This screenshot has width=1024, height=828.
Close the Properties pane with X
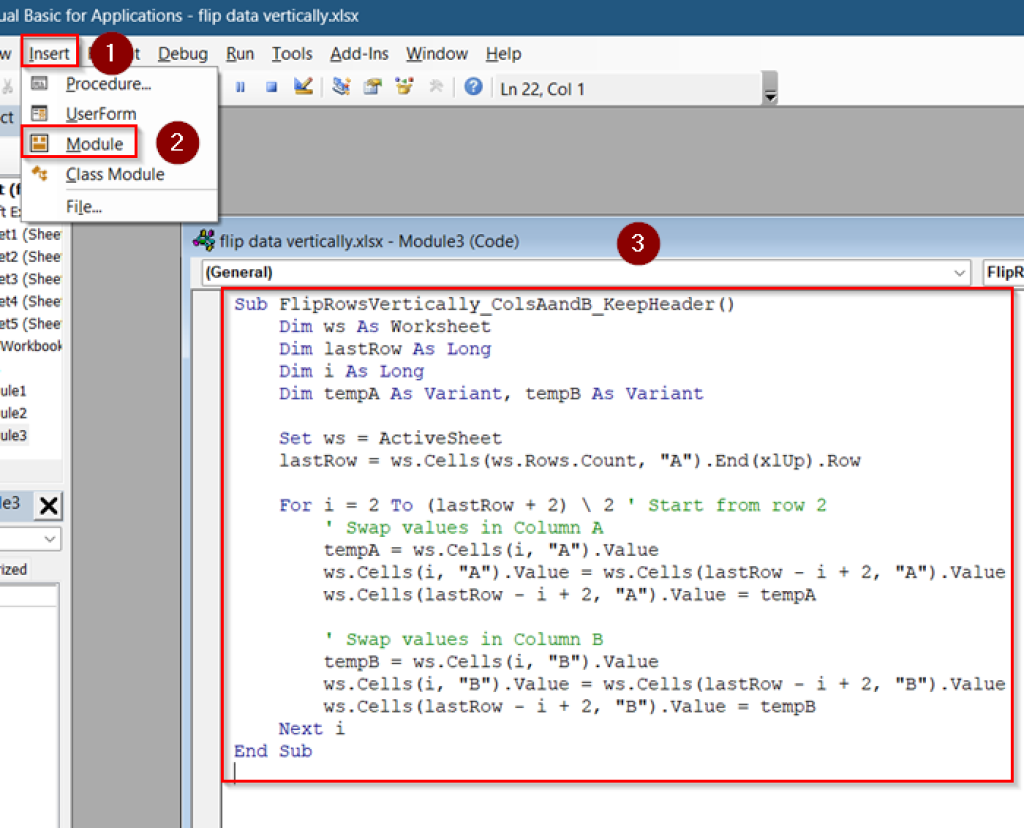point(49,505)
